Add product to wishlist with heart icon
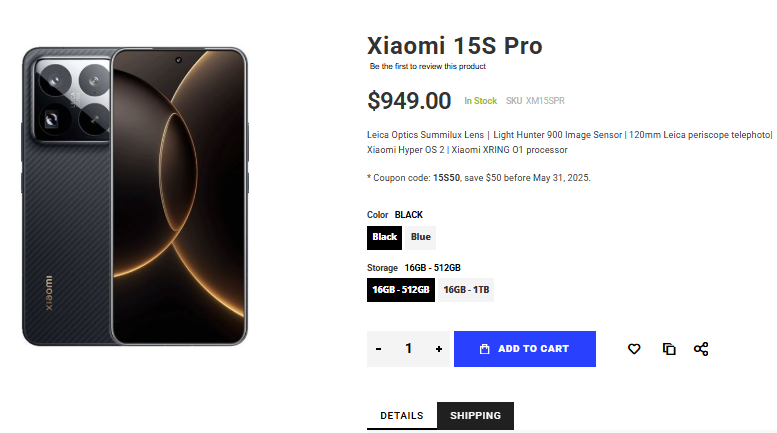Screen dimensions: 777x433 (x=634, y=349)
